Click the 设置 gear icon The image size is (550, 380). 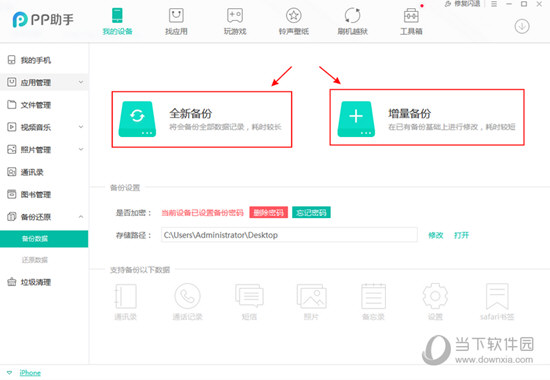435,296
